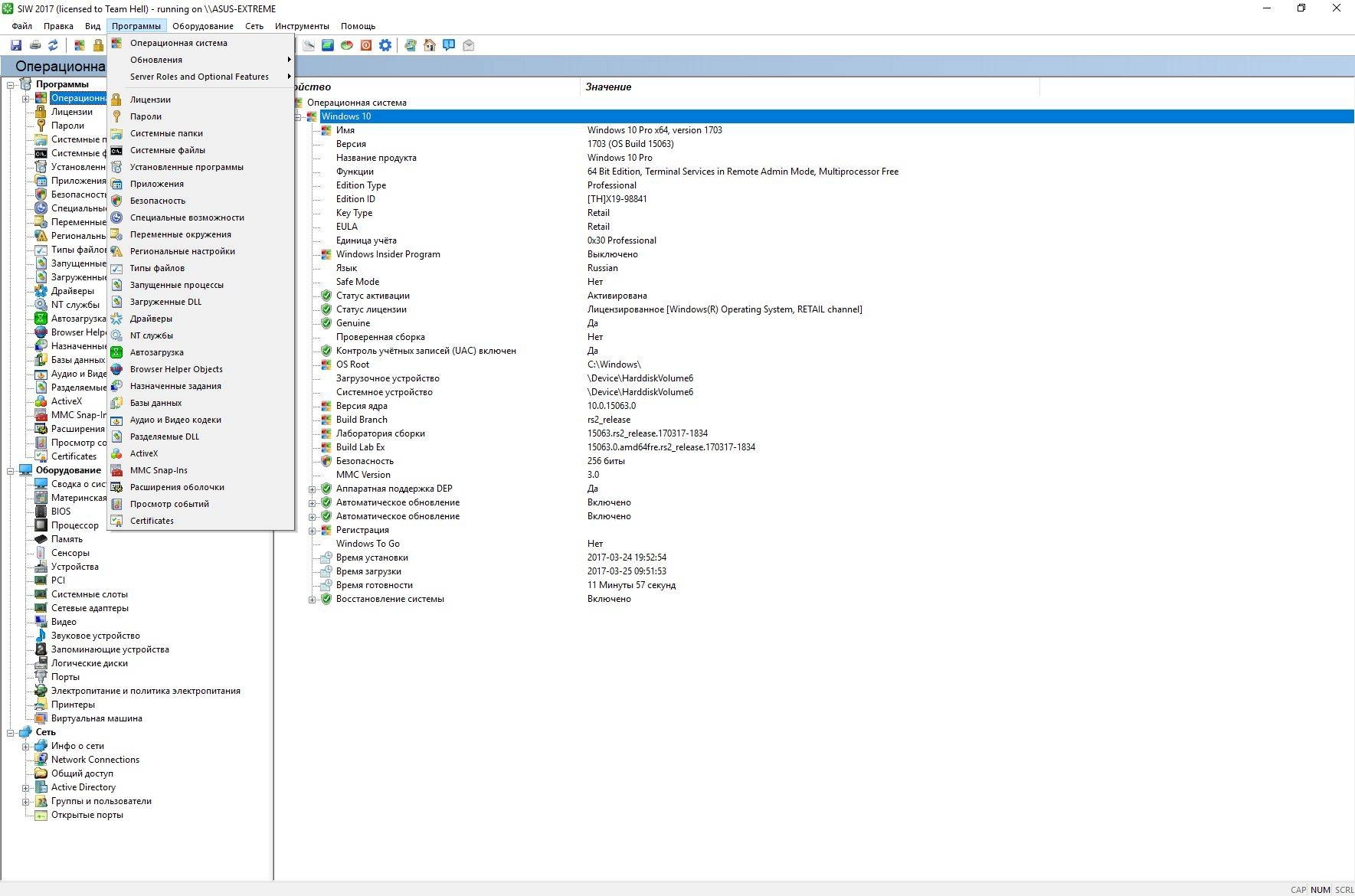Click the BIOS chip icon in tree
The width and height of the screenshot is (1355, 896).
click(x=41, y=512)
